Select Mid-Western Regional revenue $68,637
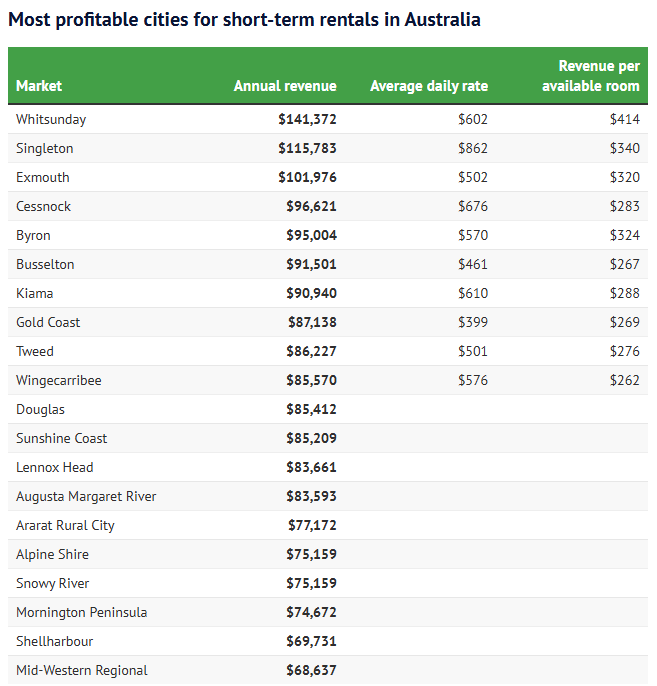The image size is (657, 686). pyautogui.click(x=311, y=670)
